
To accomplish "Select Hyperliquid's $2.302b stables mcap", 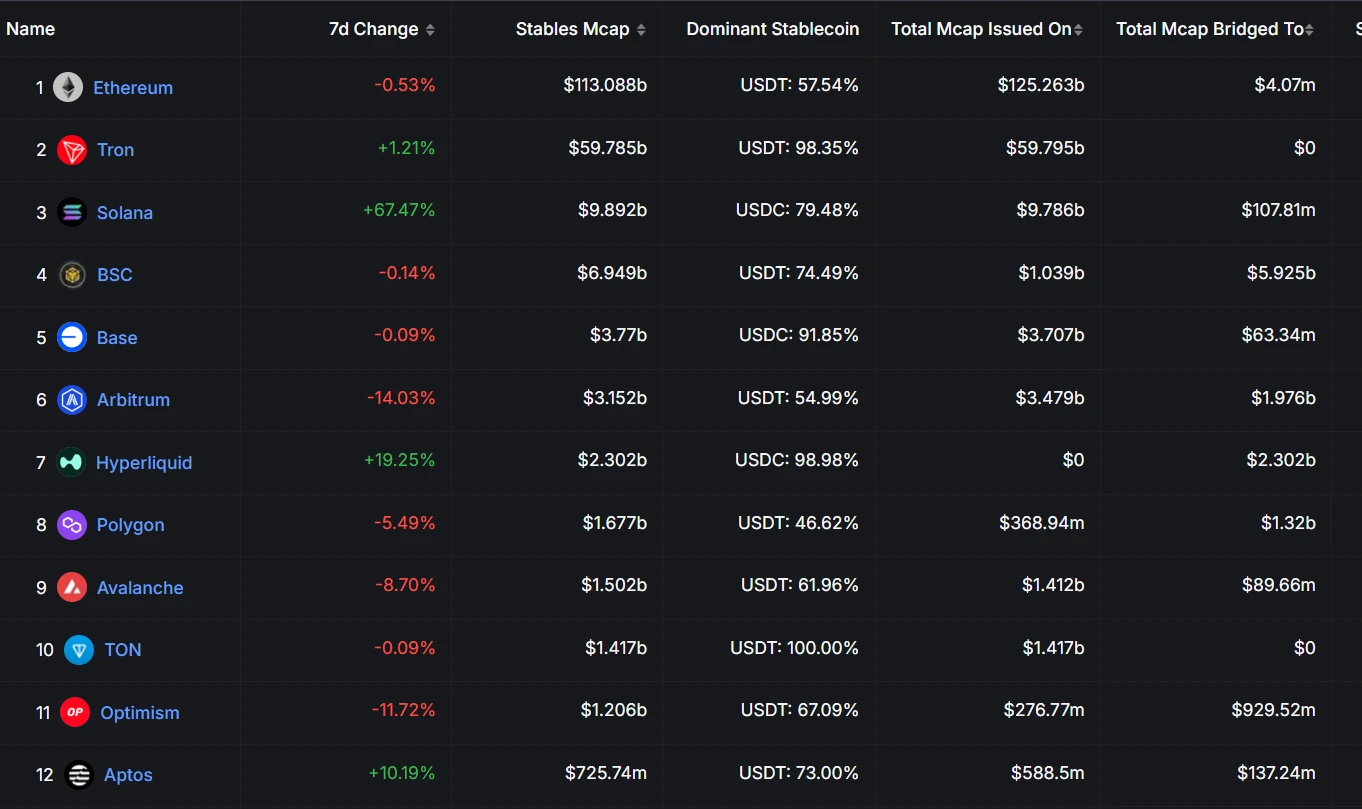I will click(x=612, y=460).
